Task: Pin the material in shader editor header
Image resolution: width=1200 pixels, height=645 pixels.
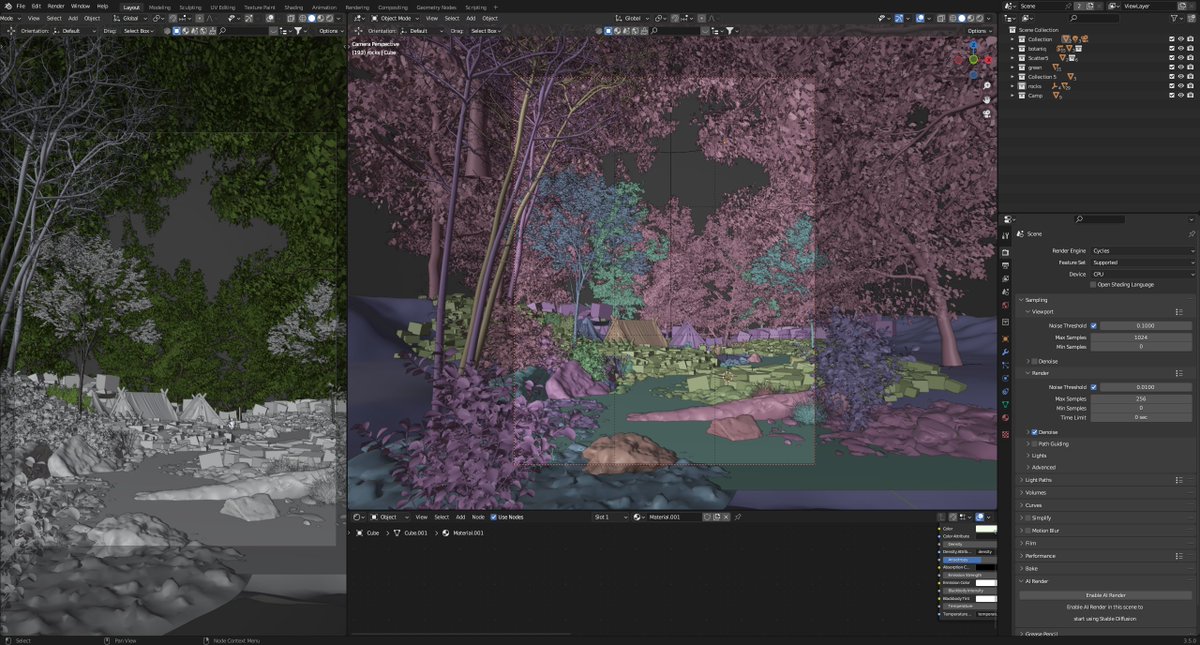Action: point(738,517)
